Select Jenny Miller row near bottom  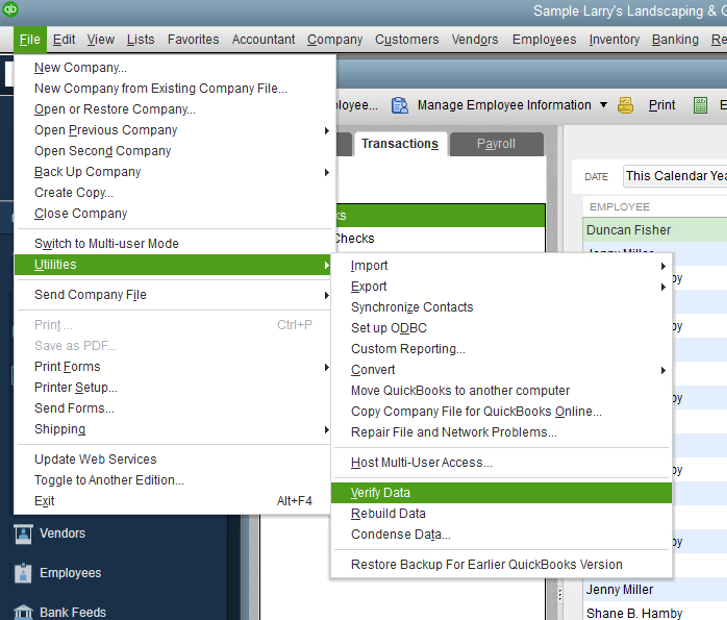point(655,590)
